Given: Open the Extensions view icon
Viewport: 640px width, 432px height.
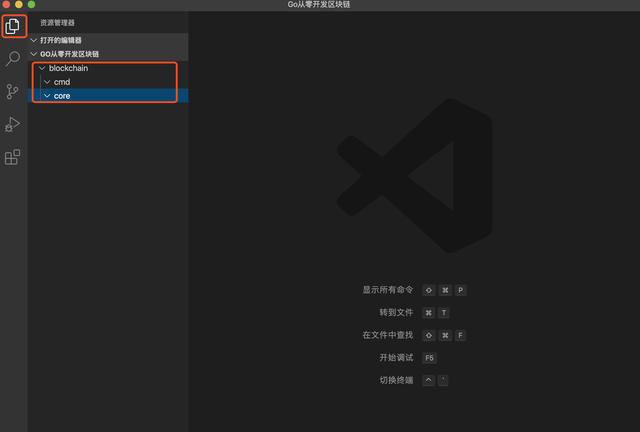Looking at the screenshot, I should click(x=13, y=157).
